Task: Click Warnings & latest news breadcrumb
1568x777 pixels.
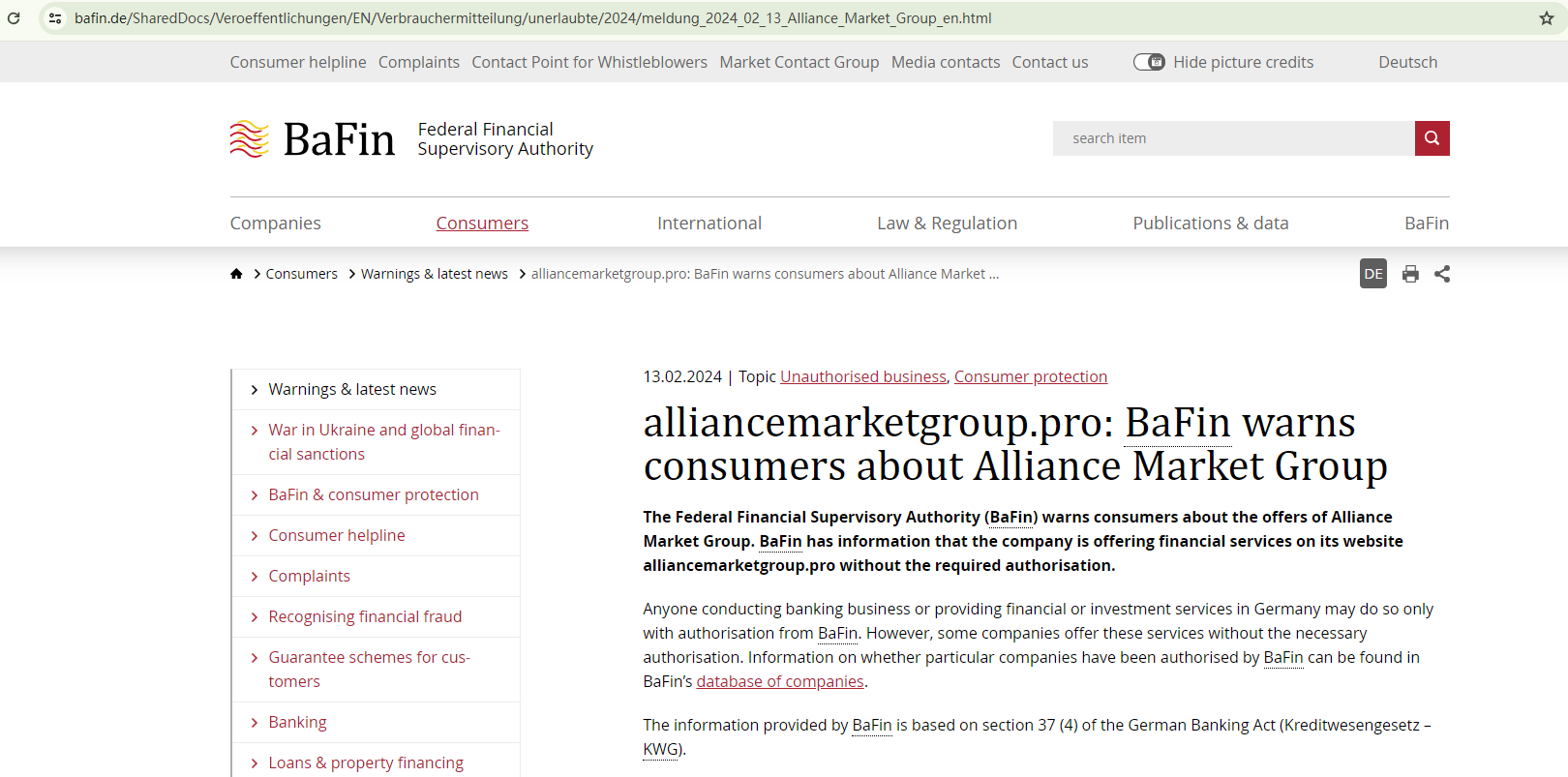Action: pos(435,274)
